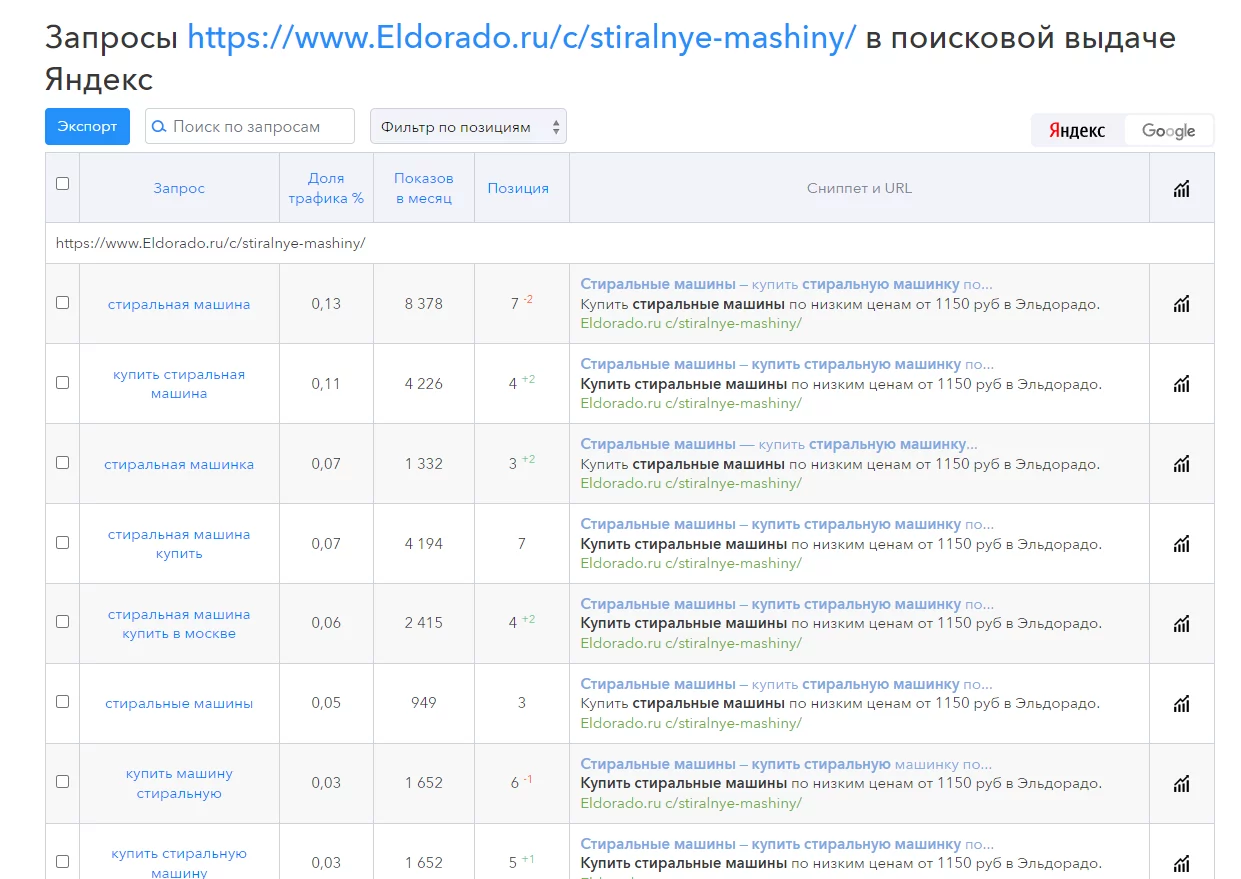Click the traffic share value '0,06'

tap(326, 622)
